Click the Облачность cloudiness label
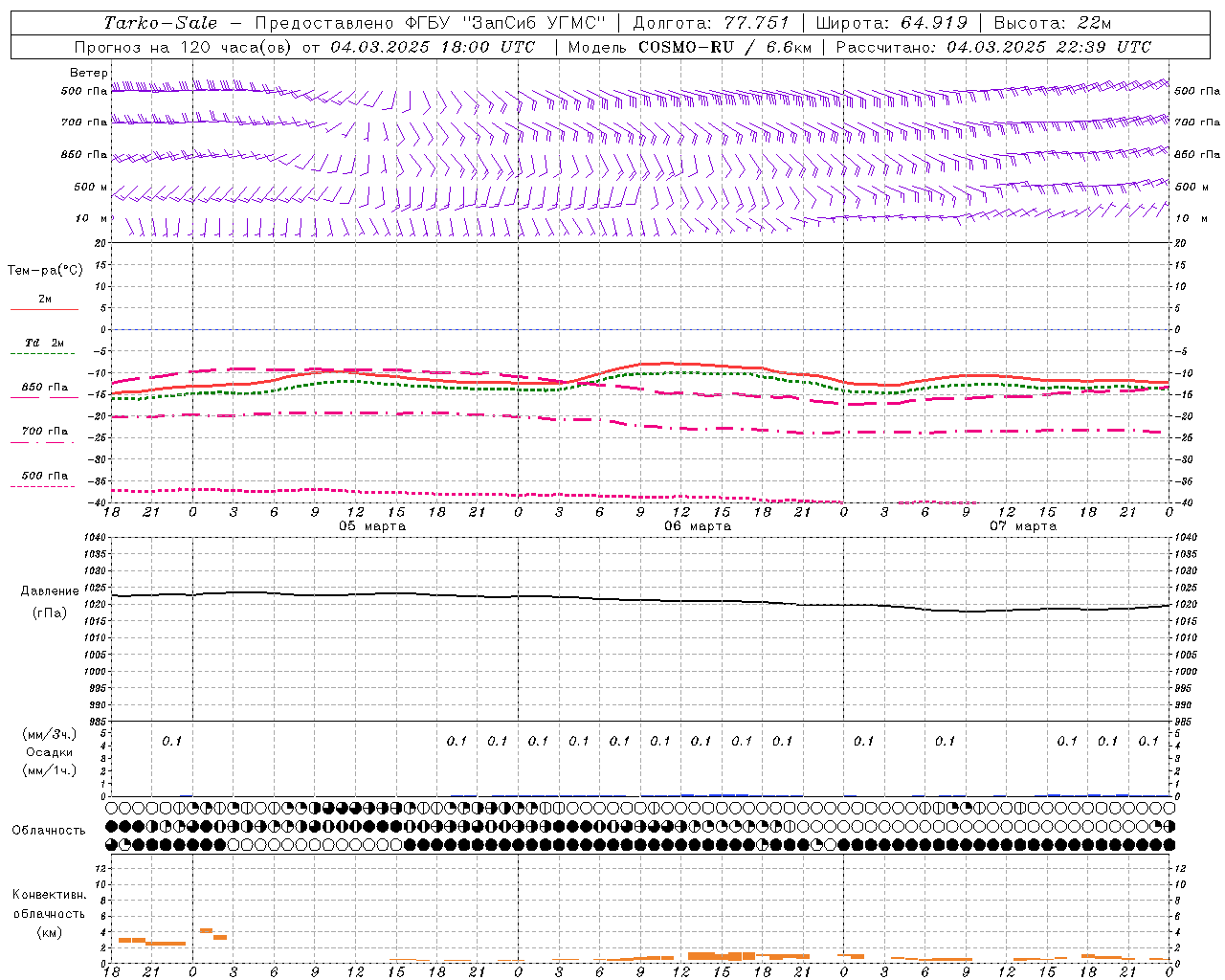Viewport: 1225px width, 980px height. coord(49,831)
